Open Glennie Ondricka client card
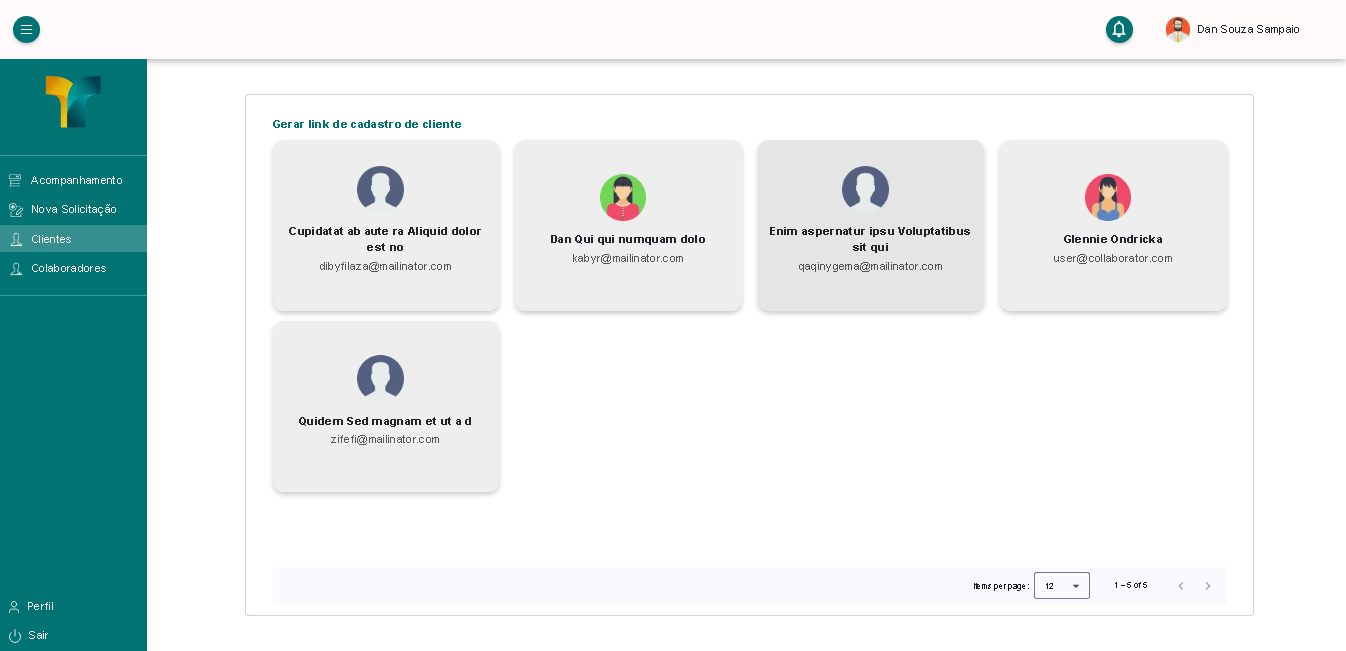This screenshot has width=1346, height=651. coord(1112,226)
